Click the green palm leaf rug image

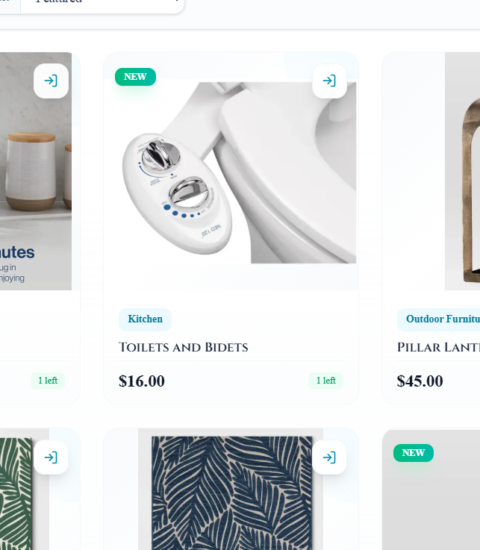(x=16, y=493)
